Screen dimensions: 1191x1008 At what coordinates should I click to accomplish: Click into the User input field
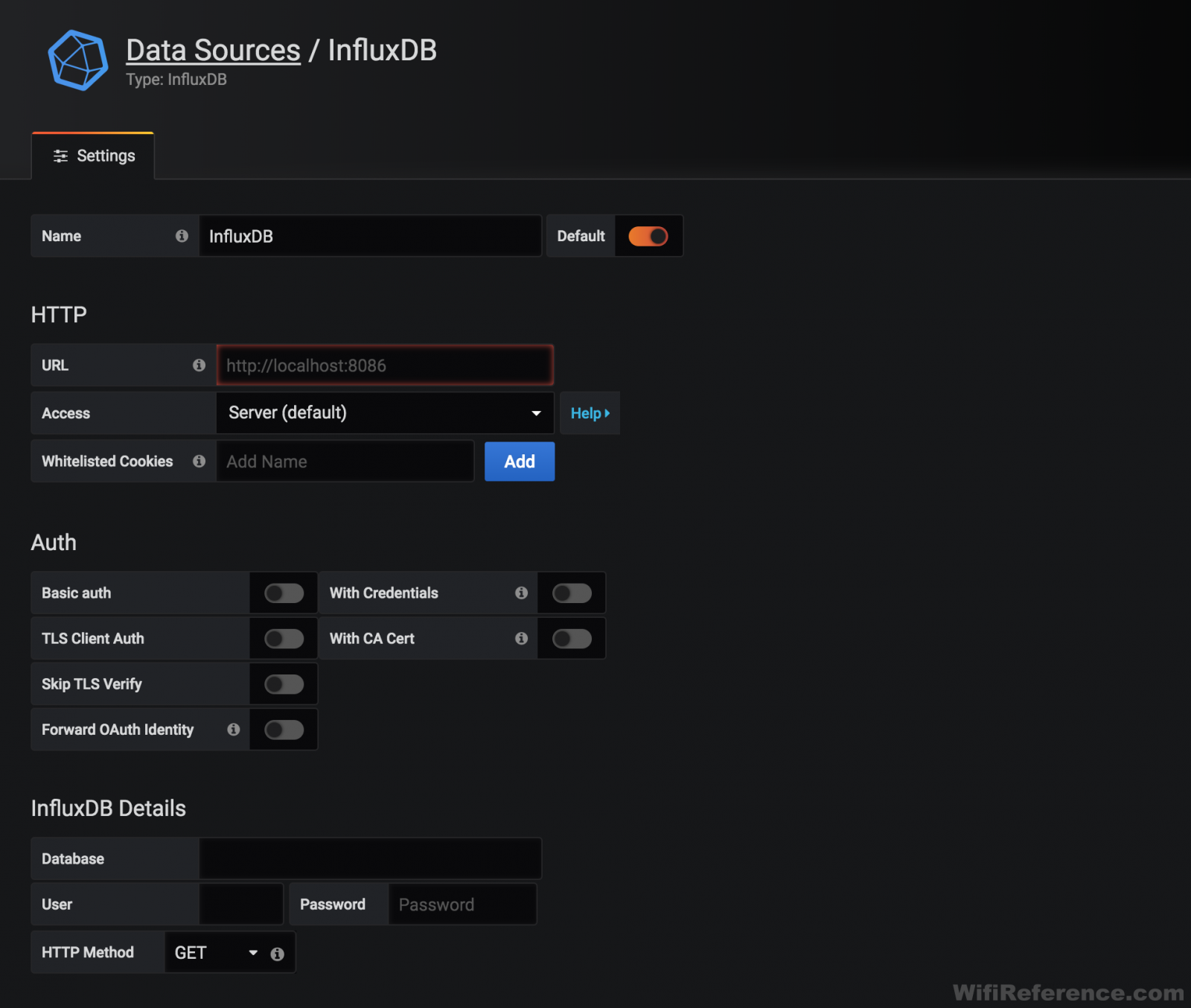(x=241, y=904)
